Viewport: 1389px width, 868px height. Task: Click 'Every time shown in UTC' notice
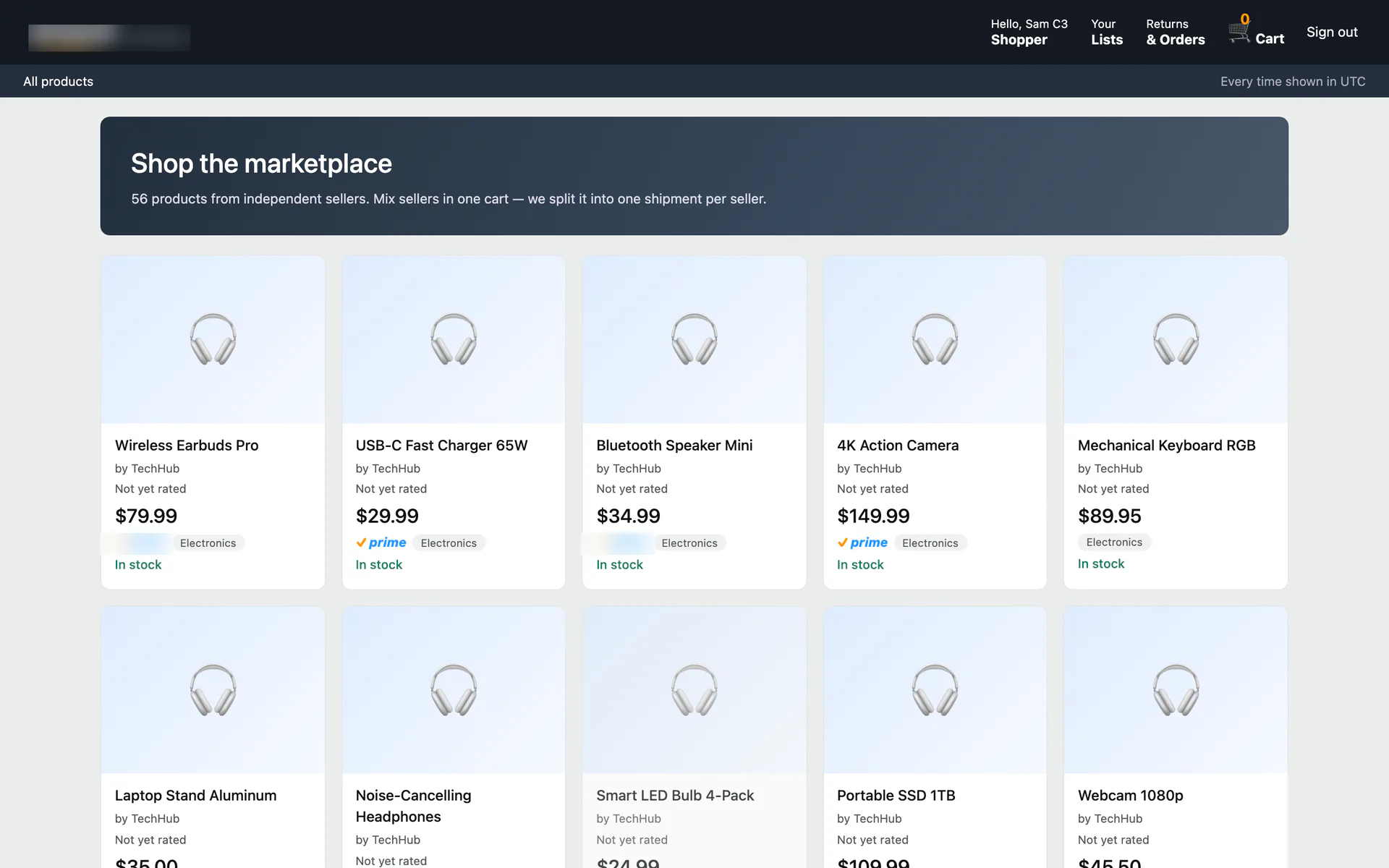coord(1293,81)
